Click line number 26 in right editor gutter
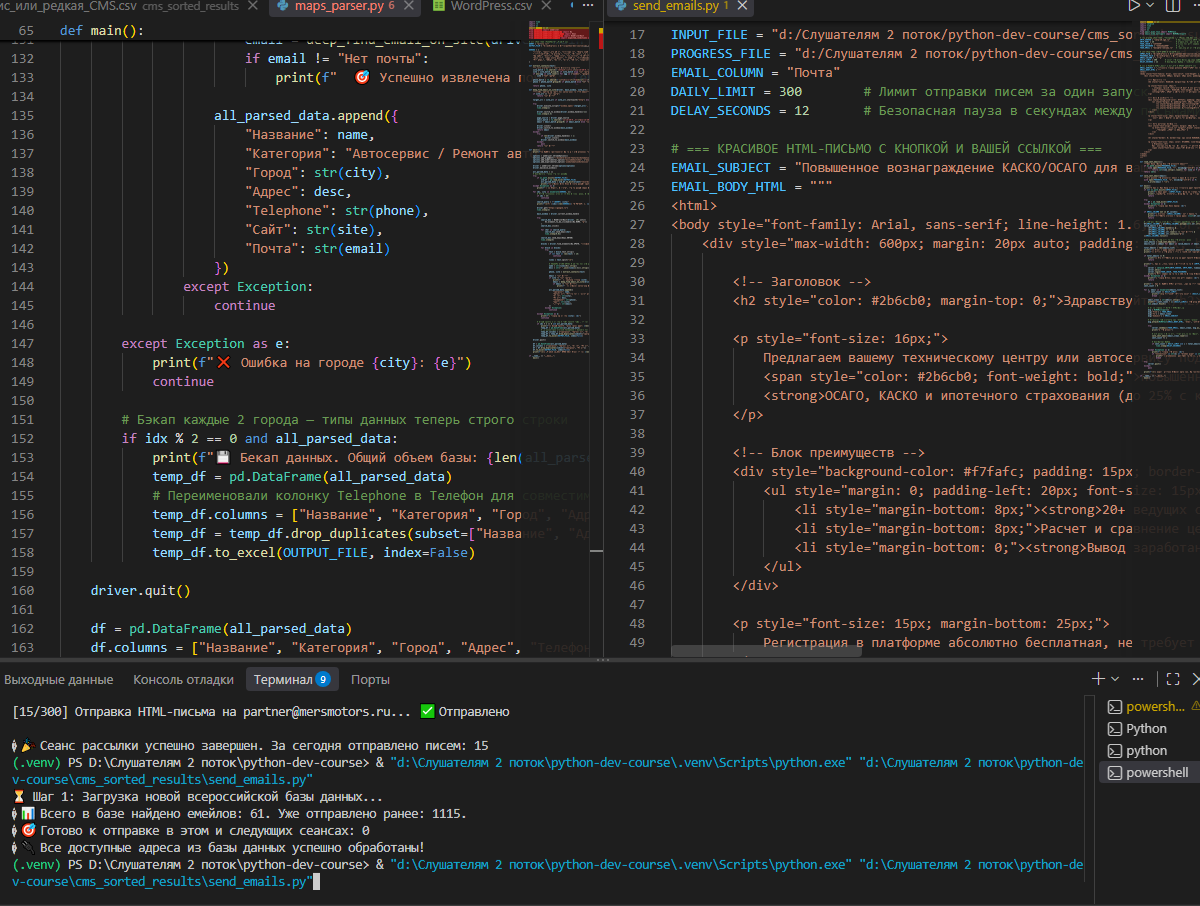 pyautogui.click(x=636, y=206)
